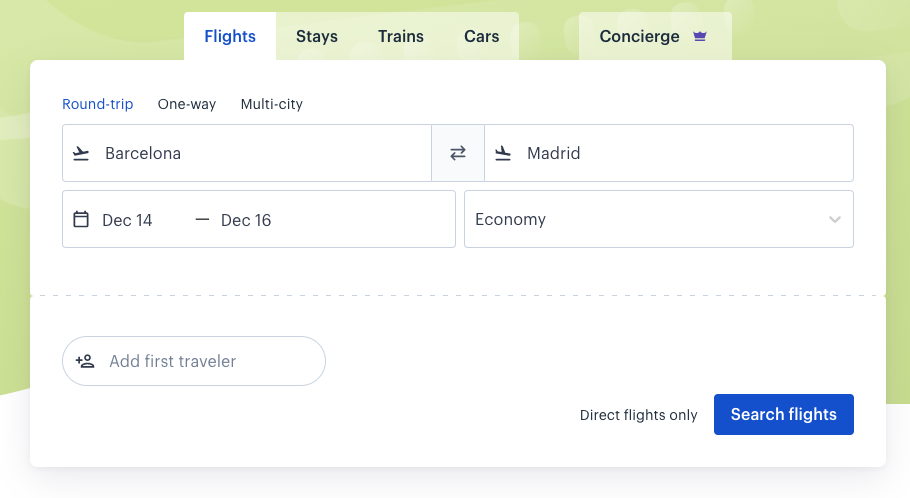The width and height of the screenshot is (910, 498).
Task: Open the Concierge tab
Action: click(655, 36)
